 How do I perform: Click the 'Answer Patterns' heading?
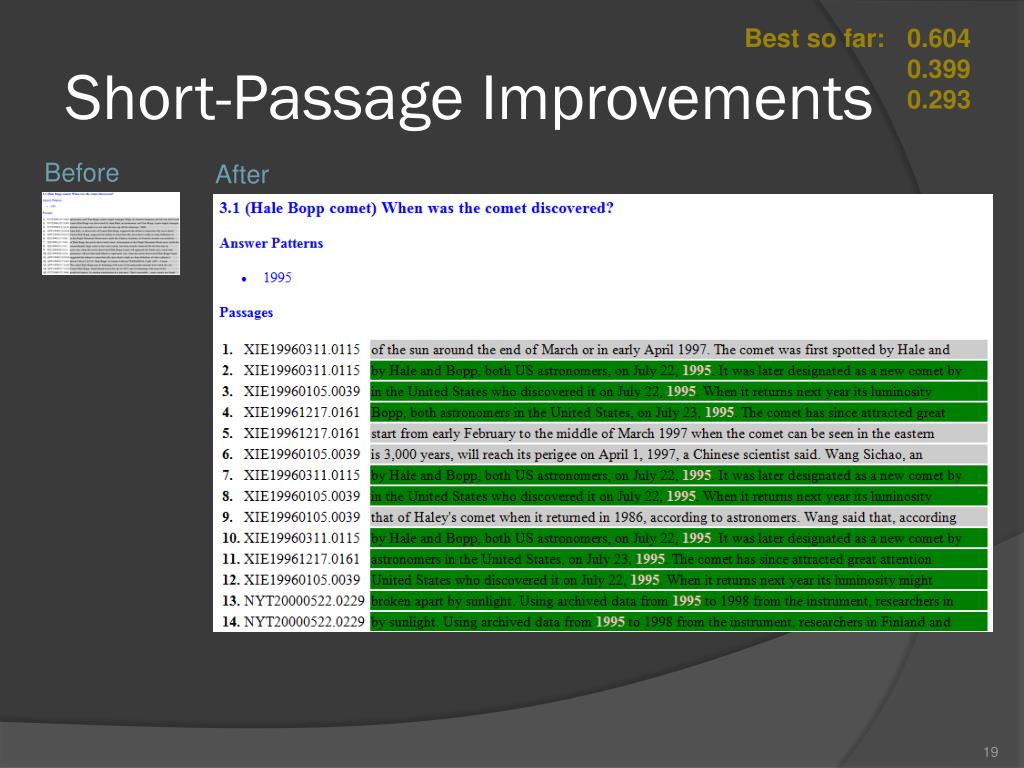click(271, 243)
